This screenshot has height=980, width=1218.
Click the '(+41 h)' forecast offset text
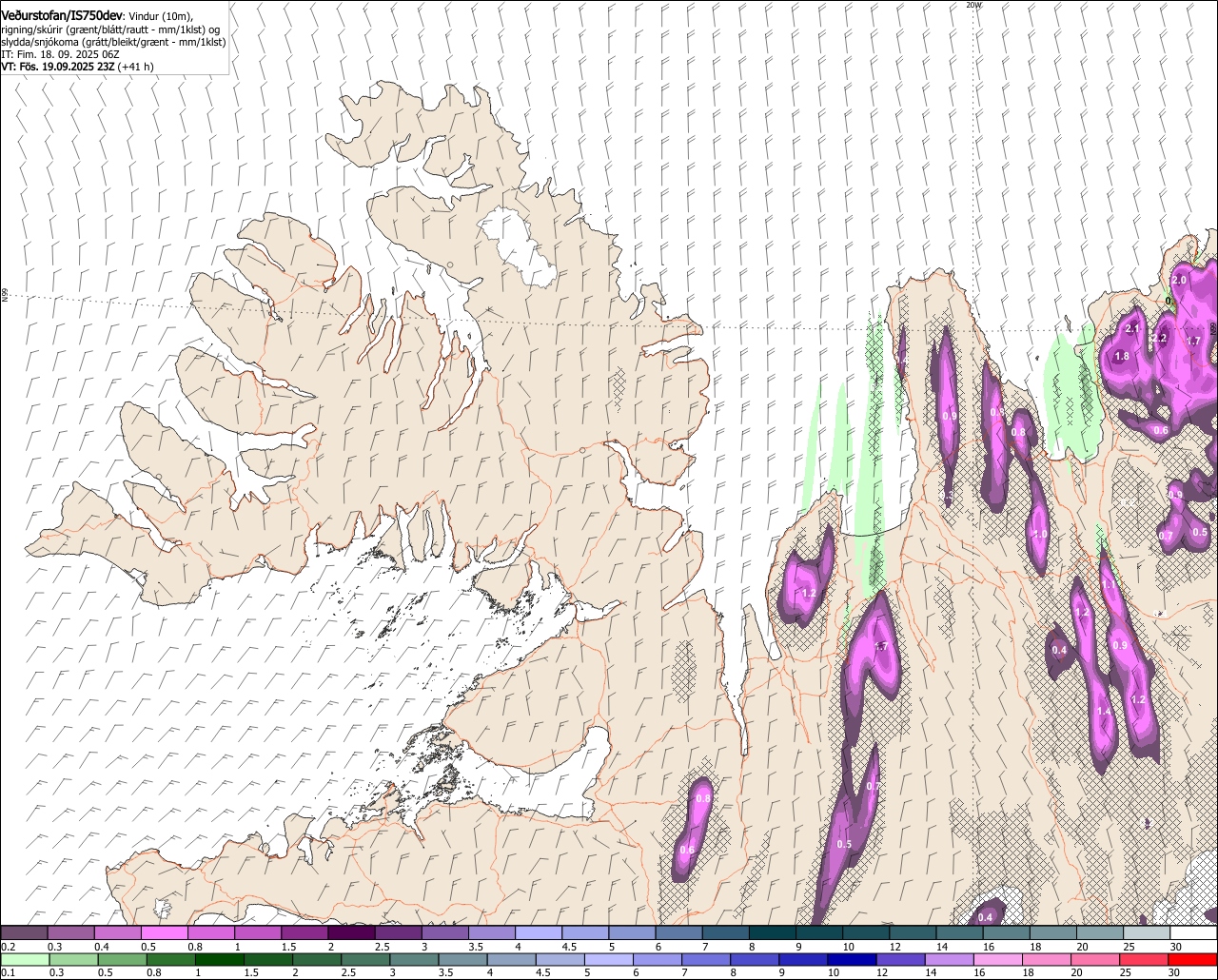(137, 67)
